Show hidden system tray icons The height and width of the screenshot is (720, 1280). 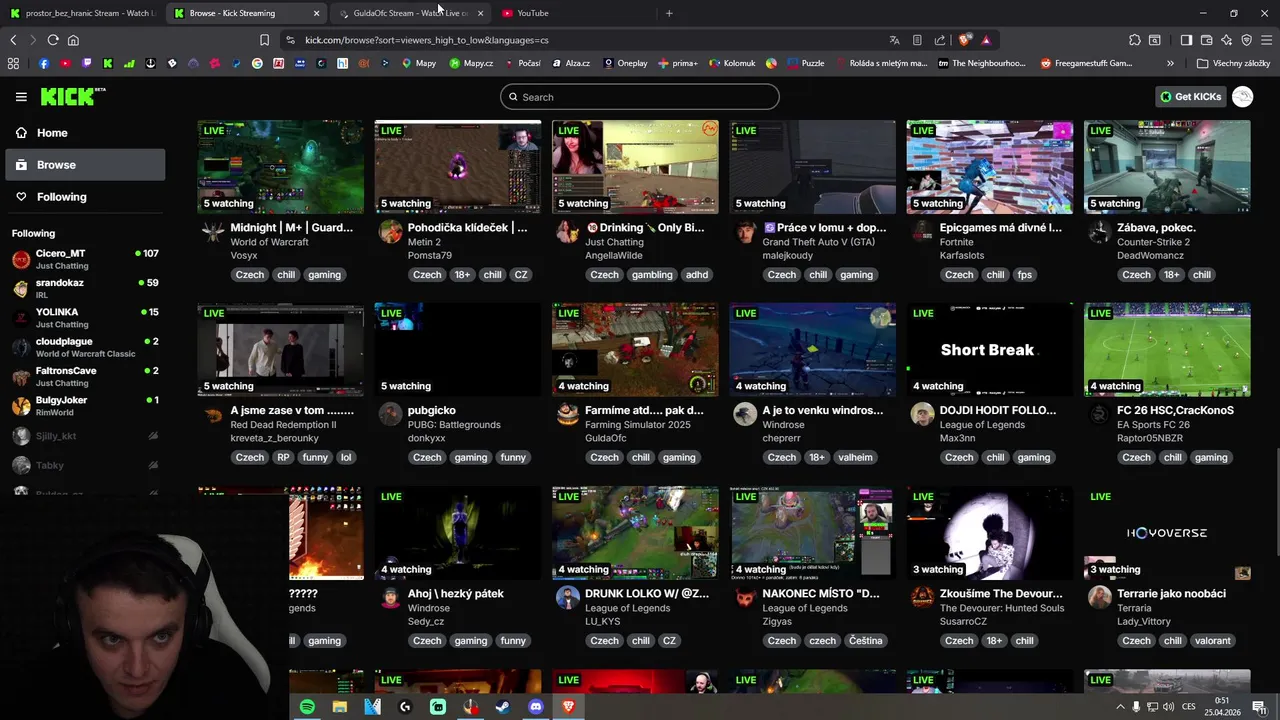pyautogui.click(x=1120, y=707)
